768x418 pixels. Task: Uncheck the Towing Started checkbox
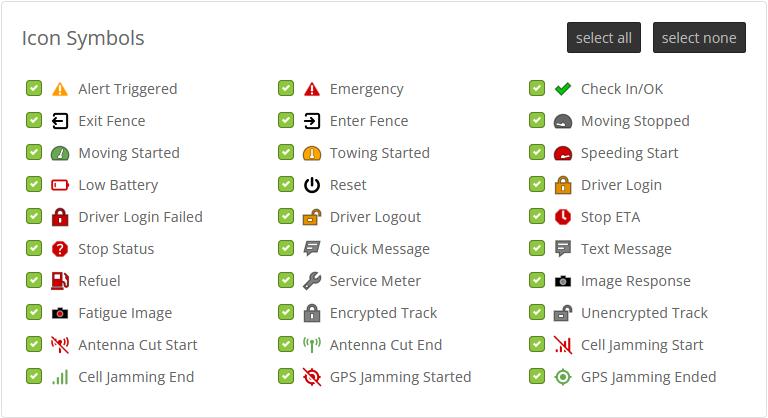pos(286,153)
